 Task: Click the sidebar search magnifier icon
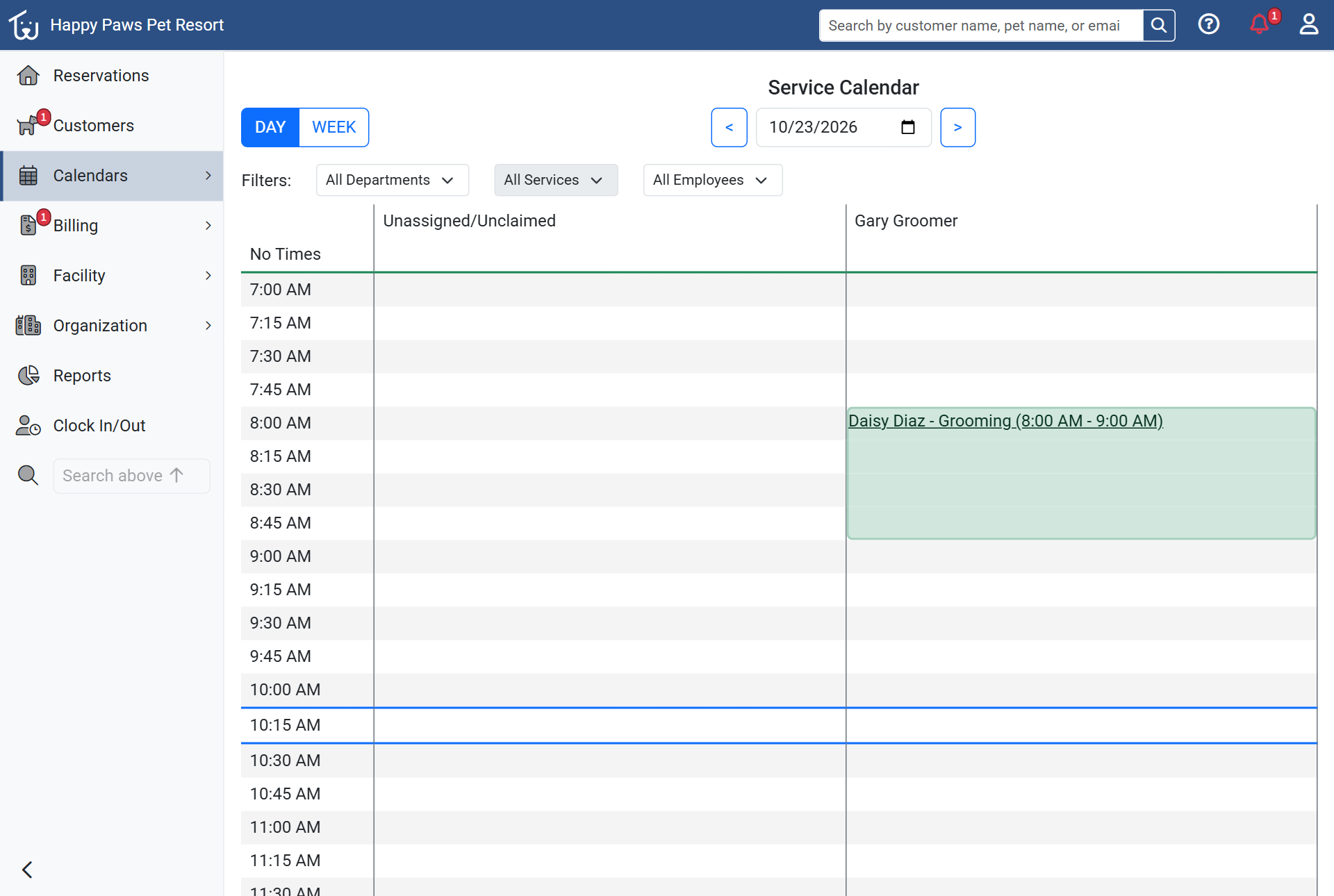(28, 476)
